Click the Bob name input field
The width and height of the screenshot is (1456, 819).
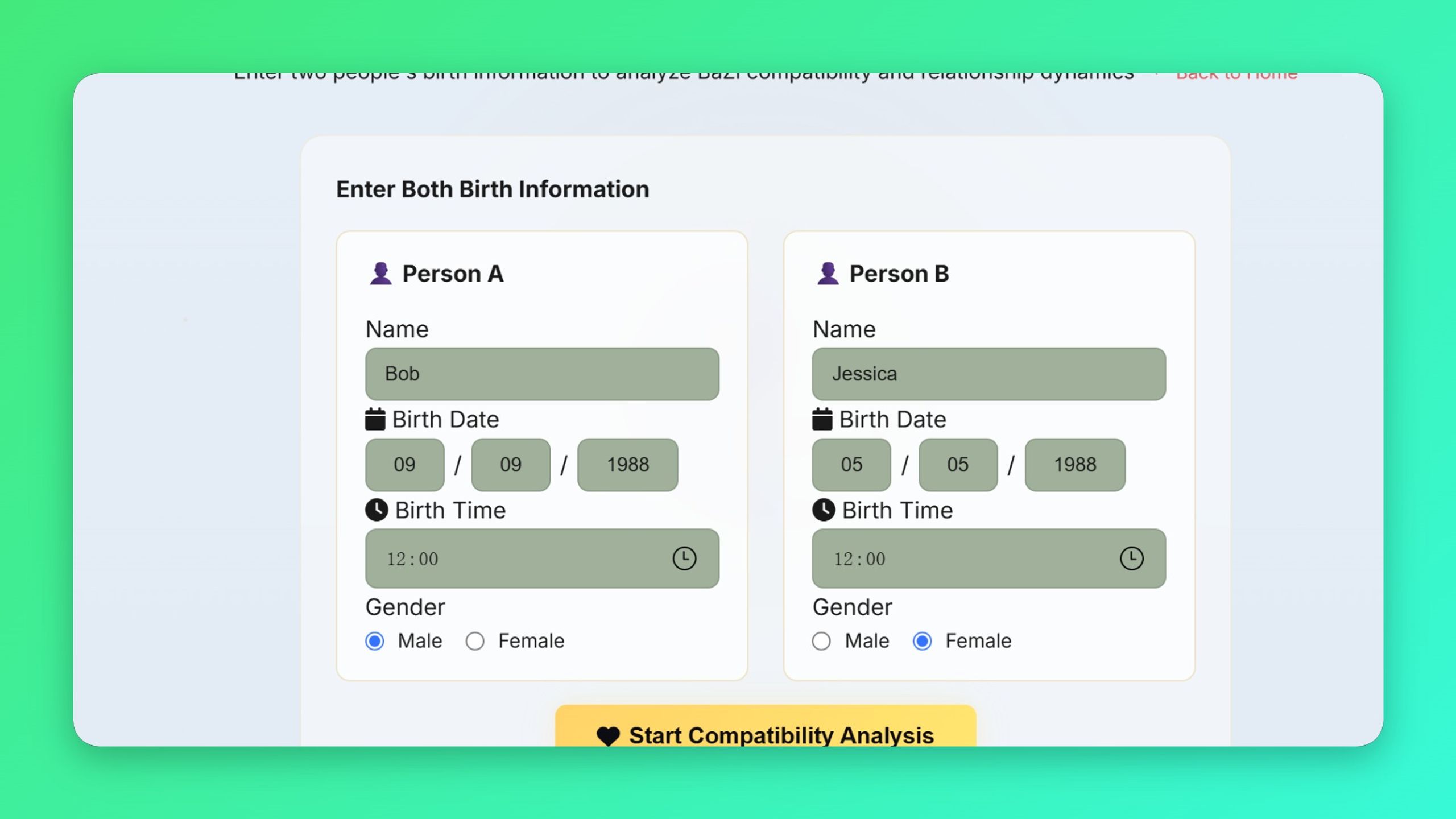[x=542, y=374]
